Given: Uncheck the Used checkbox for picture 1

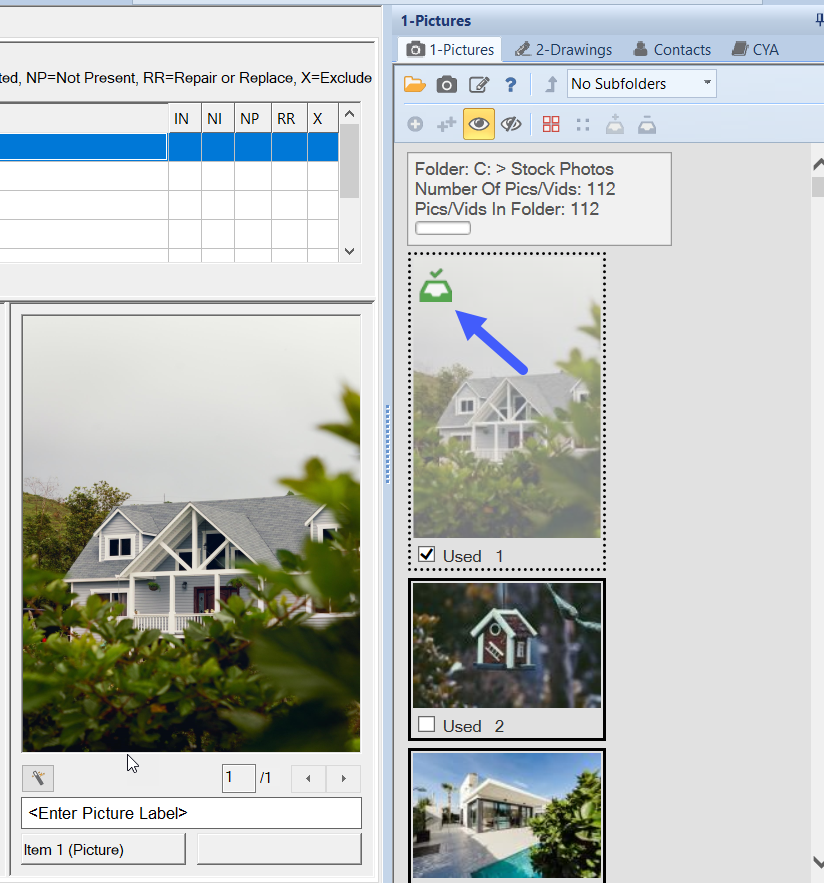Looking at the screenshot, I should point(427,555).
